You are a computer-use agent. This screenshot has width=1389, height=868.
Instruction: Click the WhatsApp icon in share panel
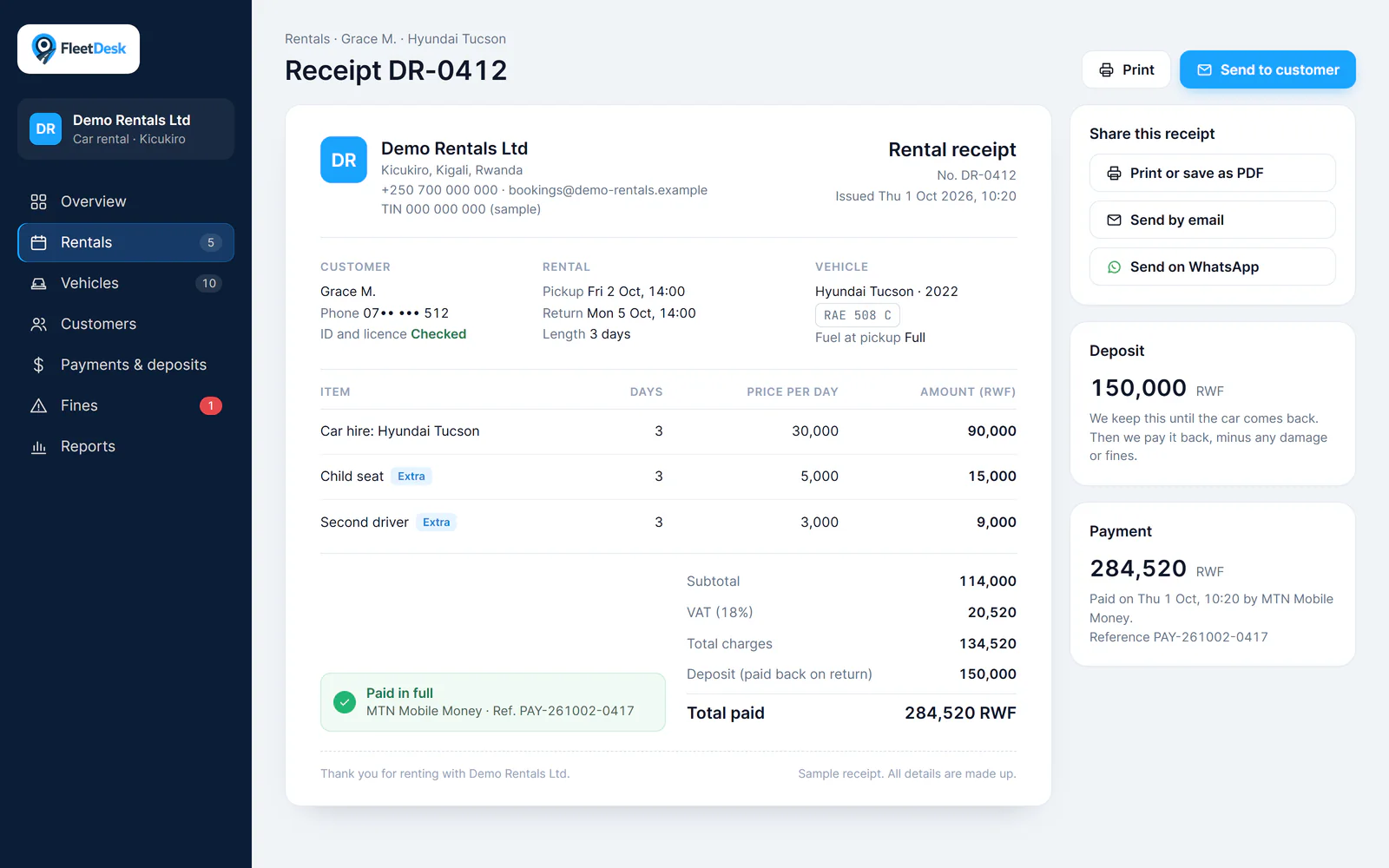coord(1114,266)
